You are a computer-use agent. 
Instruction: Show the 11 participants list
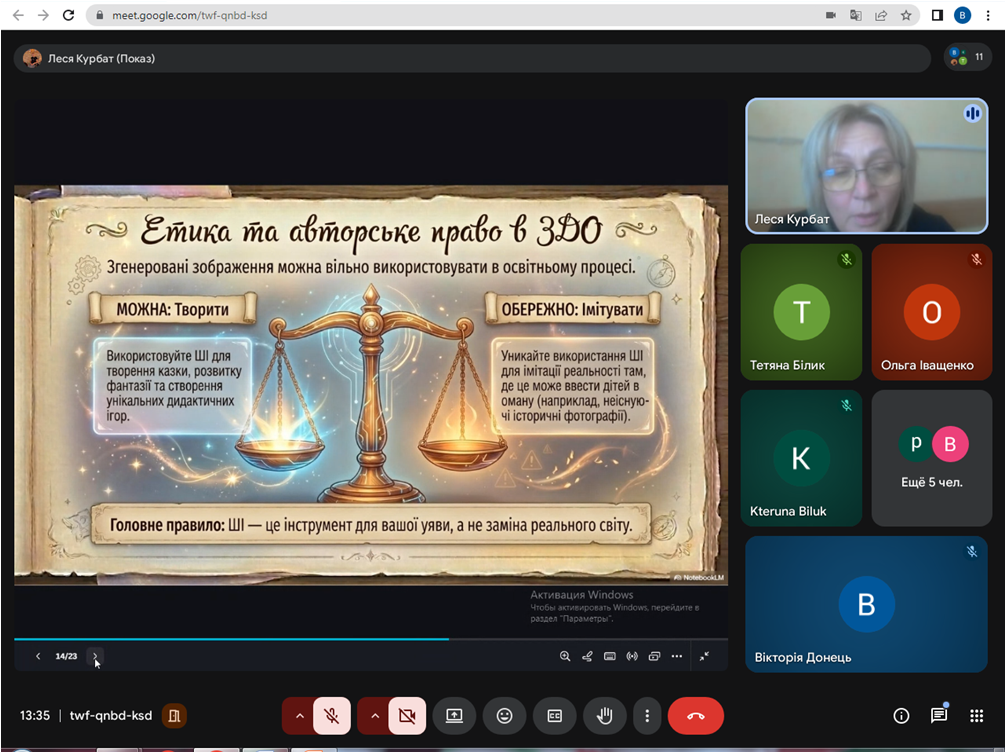(967, 58)
